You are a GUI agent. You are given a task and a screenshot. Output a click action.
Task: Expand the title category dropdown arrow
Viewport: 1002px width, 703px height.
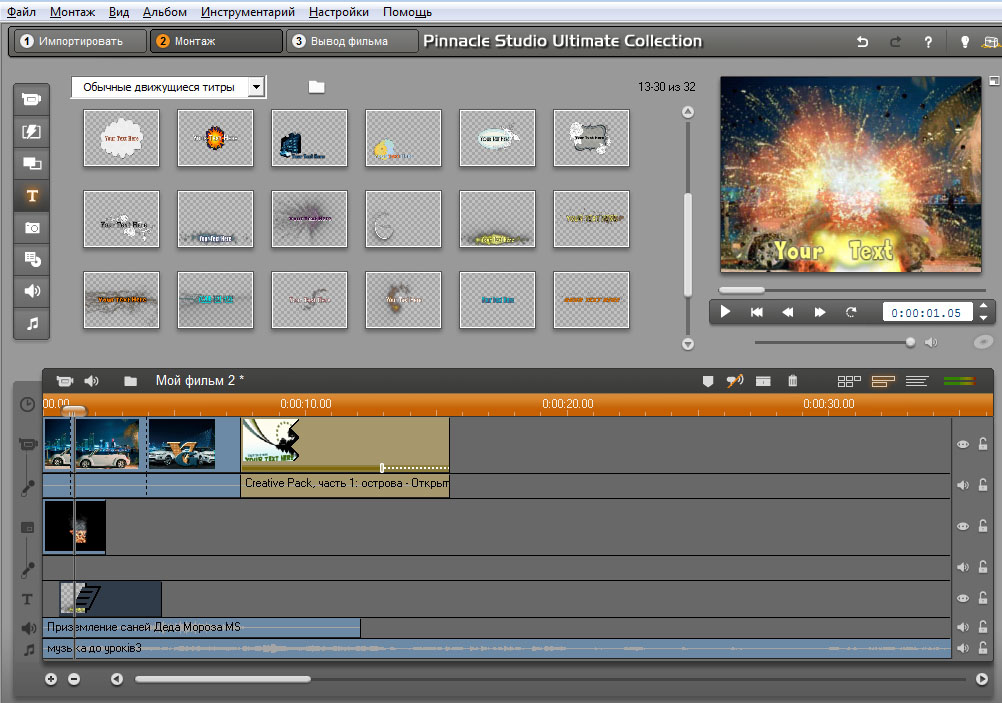click(x=256, y=88)
